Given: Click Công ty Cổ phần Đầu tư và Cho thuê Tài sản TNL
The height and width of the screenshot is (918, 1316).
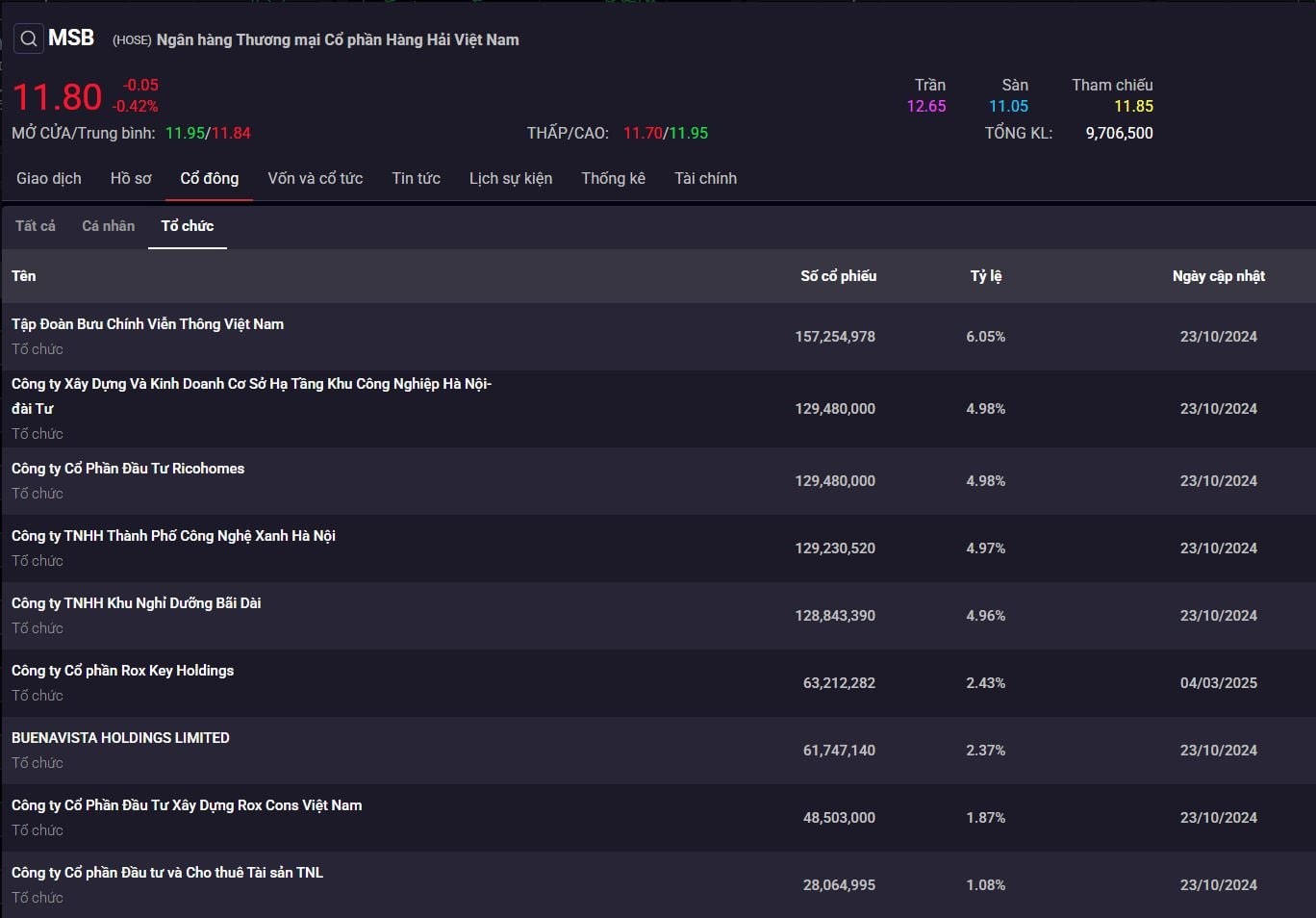Looking at the screenshot, I should click(167, 873).
